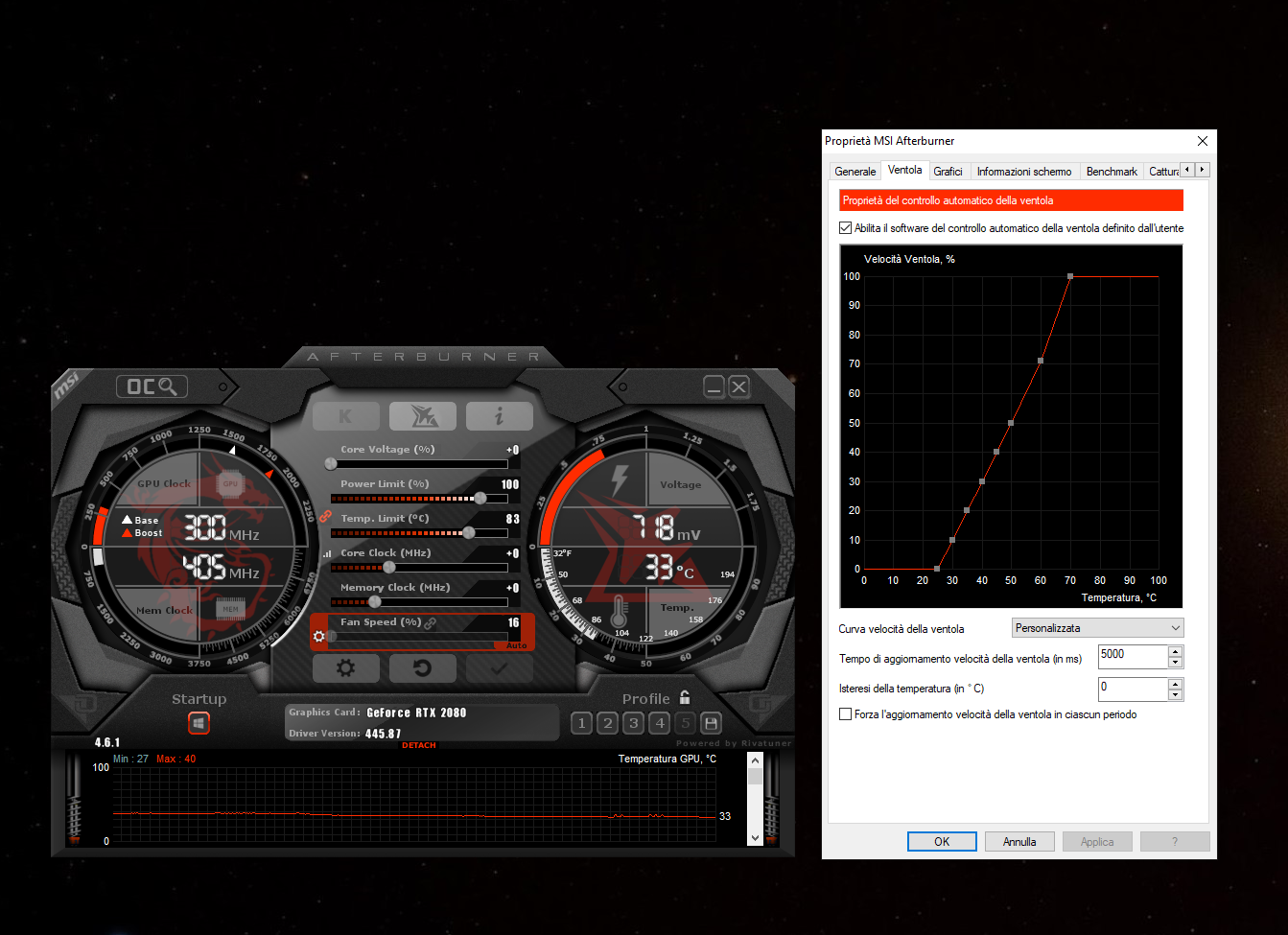Open the Cattura tab
1288x935 pixels.
[x=1163, y=171]
